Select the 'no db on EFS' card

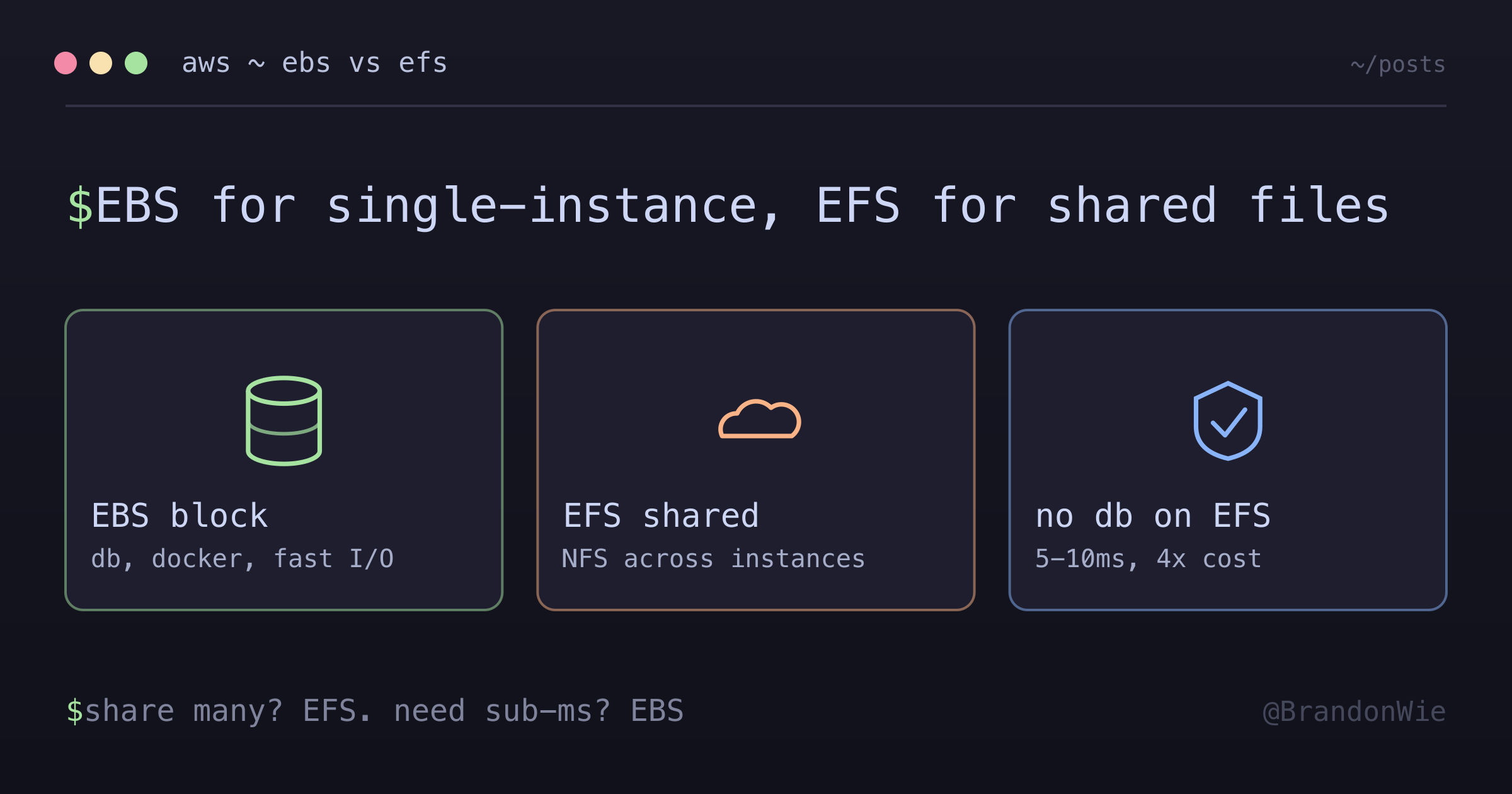coord(1228,460)
